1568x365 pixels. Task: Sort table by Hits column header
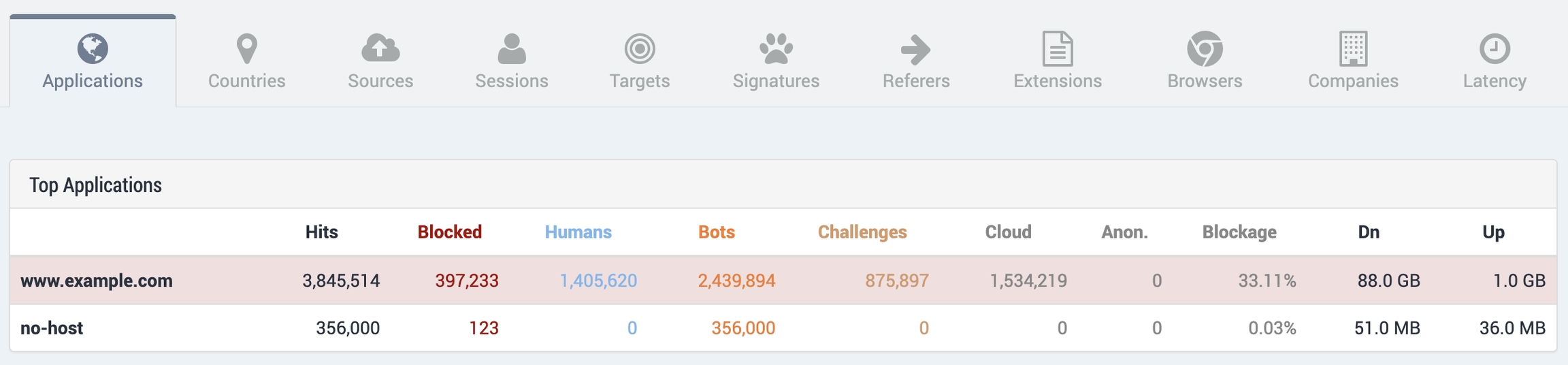[321, 232]
